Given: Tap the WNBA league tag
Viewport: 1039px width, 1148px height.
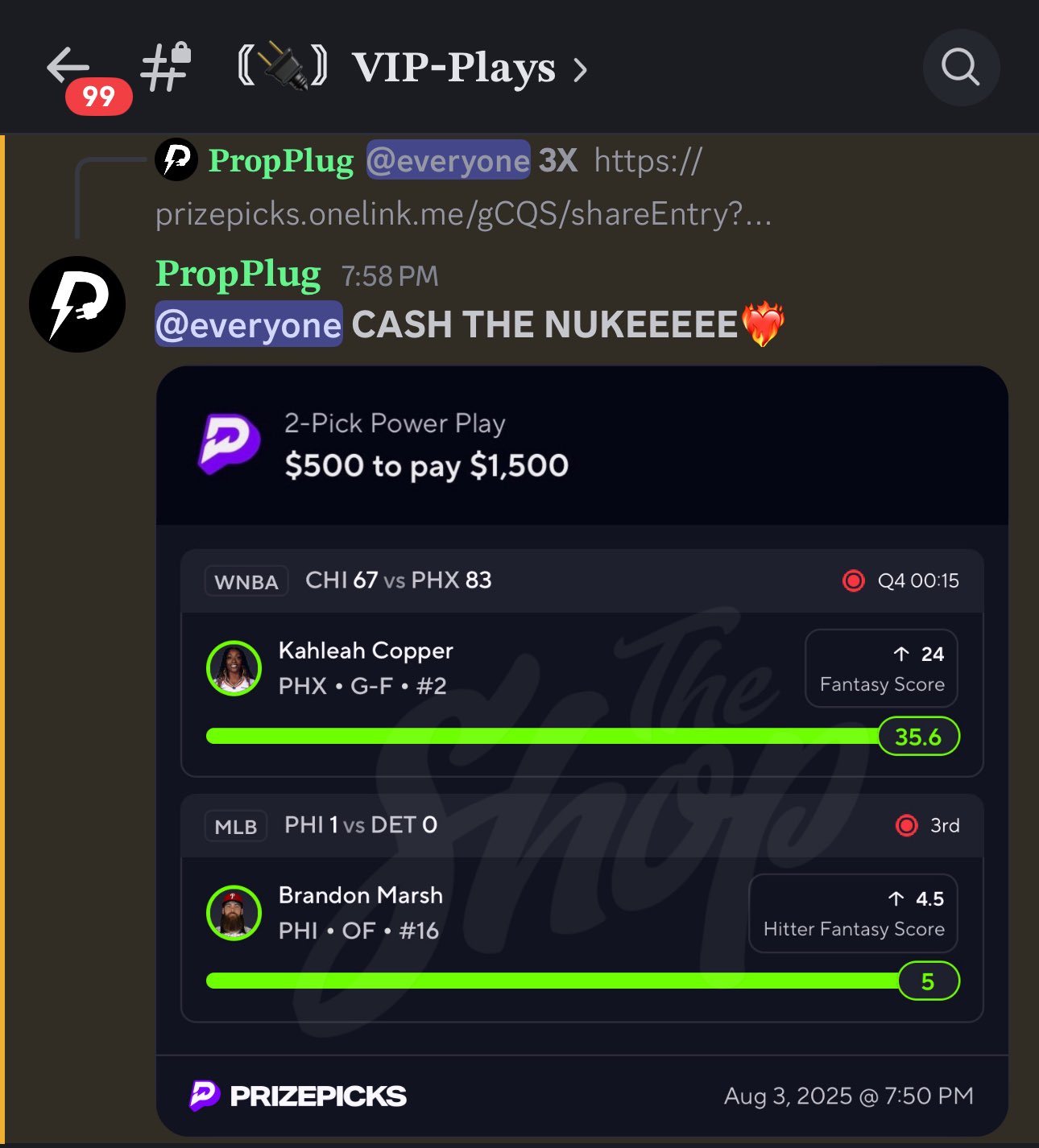Looking at the screenshot, I should 246,581.
